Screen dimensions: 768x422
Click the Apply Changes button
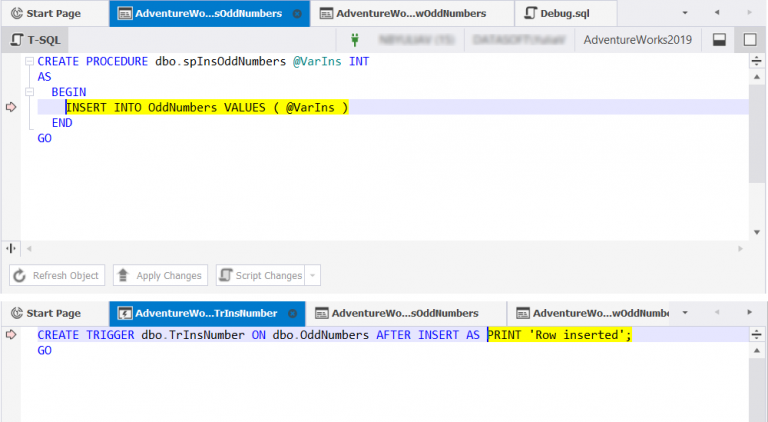(x=159, y=276)
